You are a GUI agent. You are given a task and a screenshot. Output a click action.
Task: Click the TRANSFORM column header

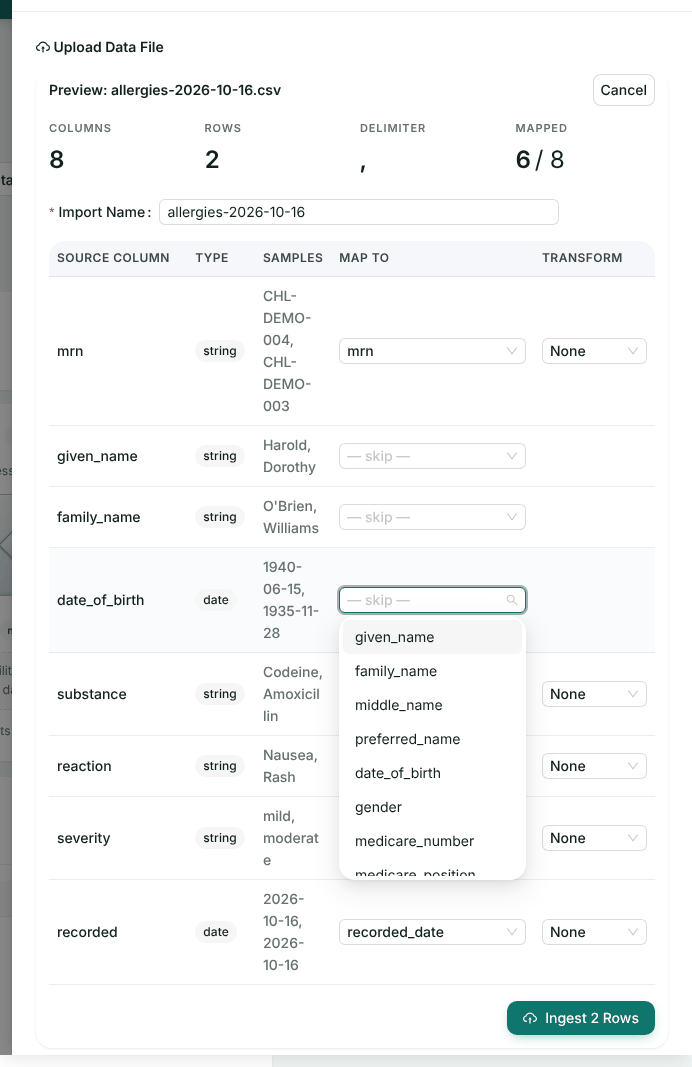point(582,258)
